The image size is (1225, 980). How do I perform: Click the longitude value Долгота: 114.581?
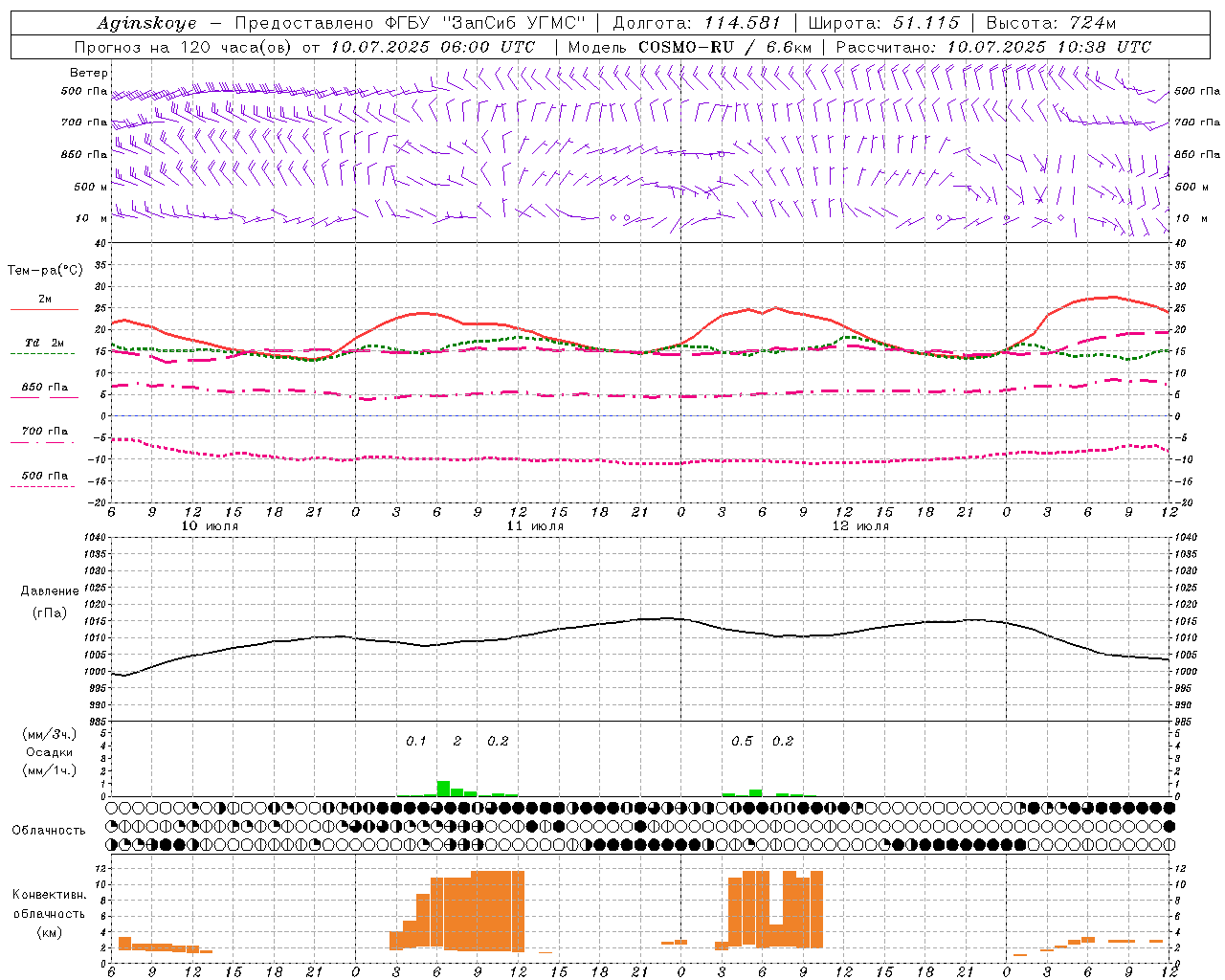(697, 23)
